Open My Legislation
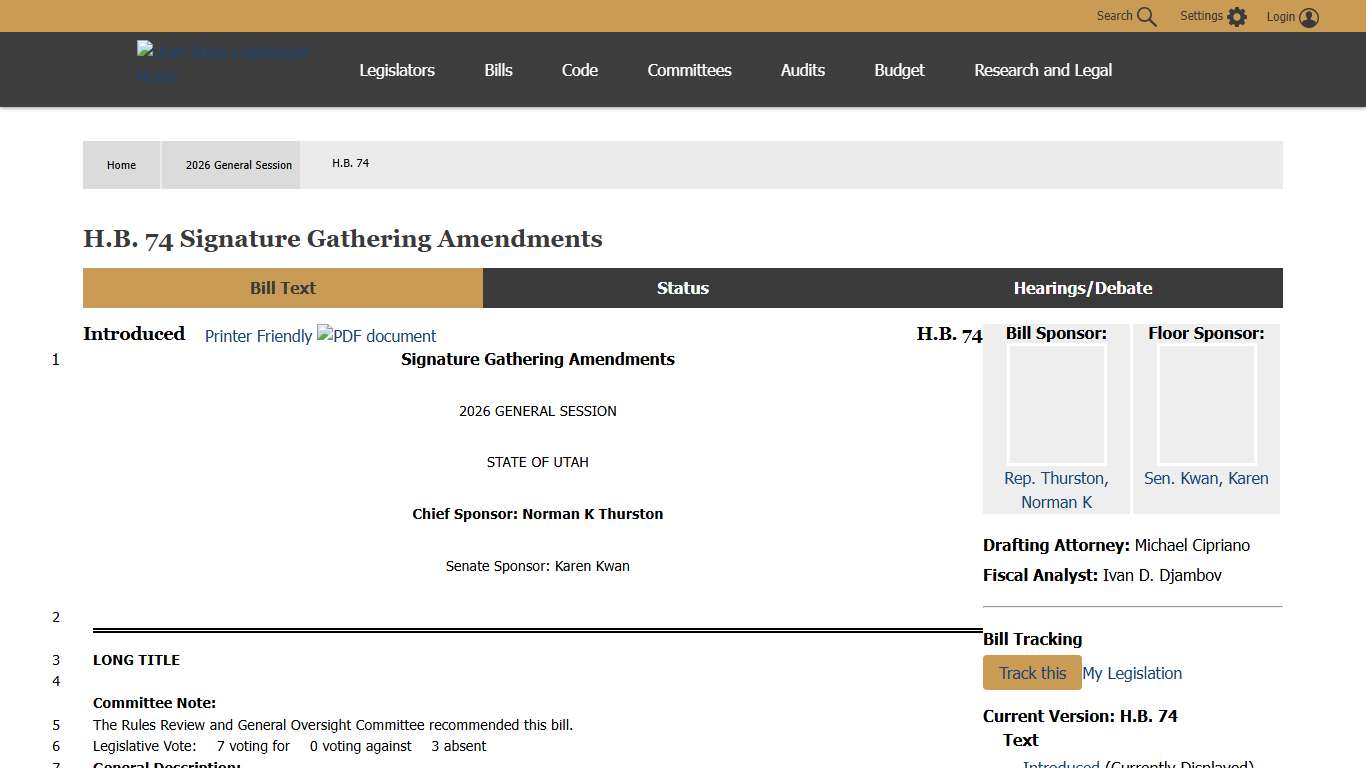 point(1132,673)
